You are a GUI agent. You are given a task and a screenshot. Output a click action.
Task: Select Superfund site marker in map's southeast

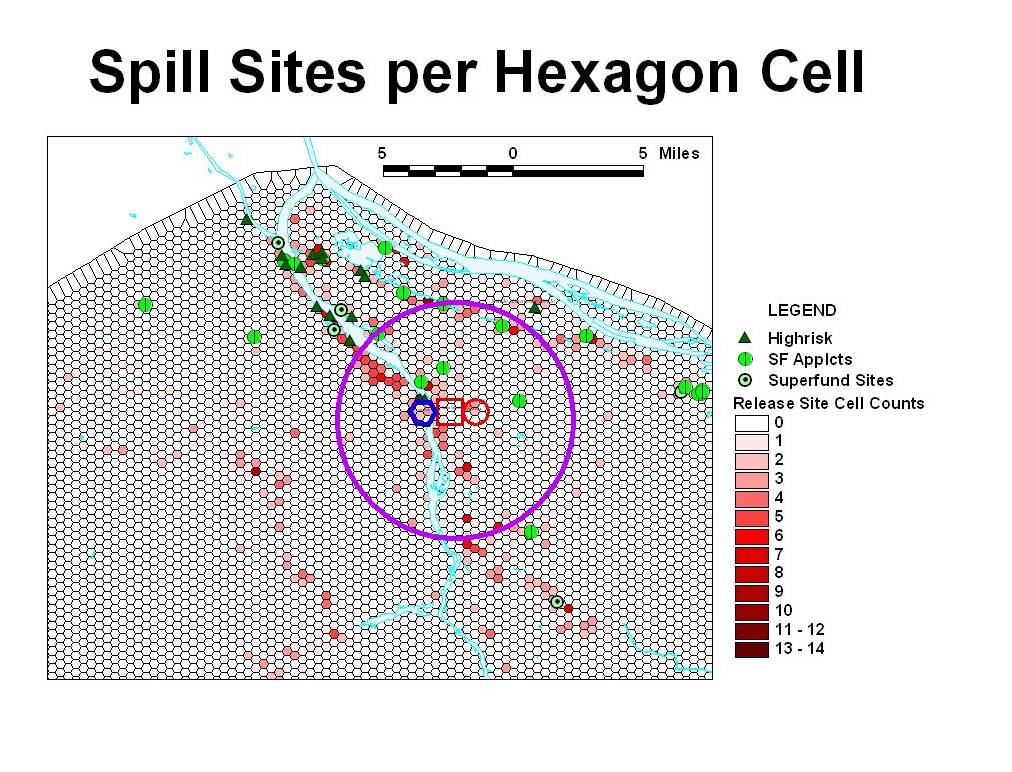click(x=557, y=601)
